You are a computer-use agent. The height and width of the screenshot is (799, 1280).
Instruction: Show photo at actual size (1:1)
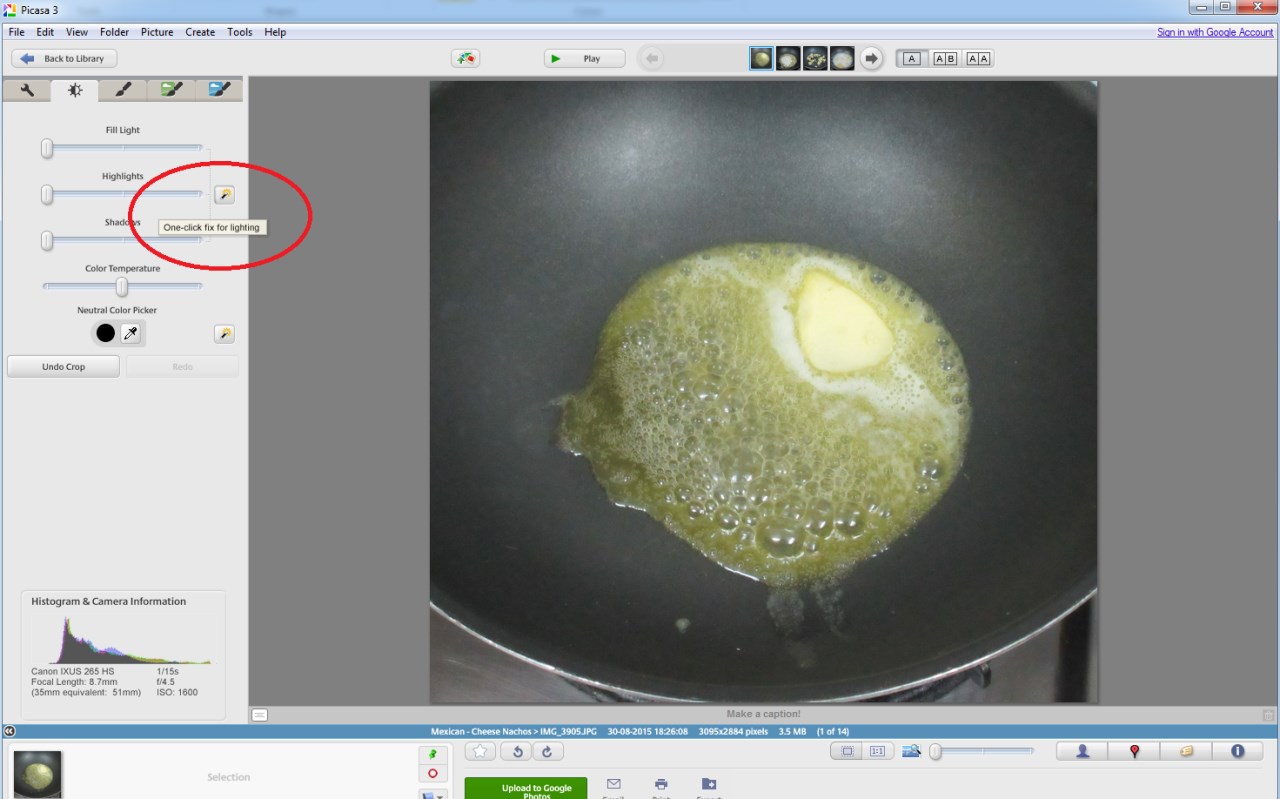[877, 752]
